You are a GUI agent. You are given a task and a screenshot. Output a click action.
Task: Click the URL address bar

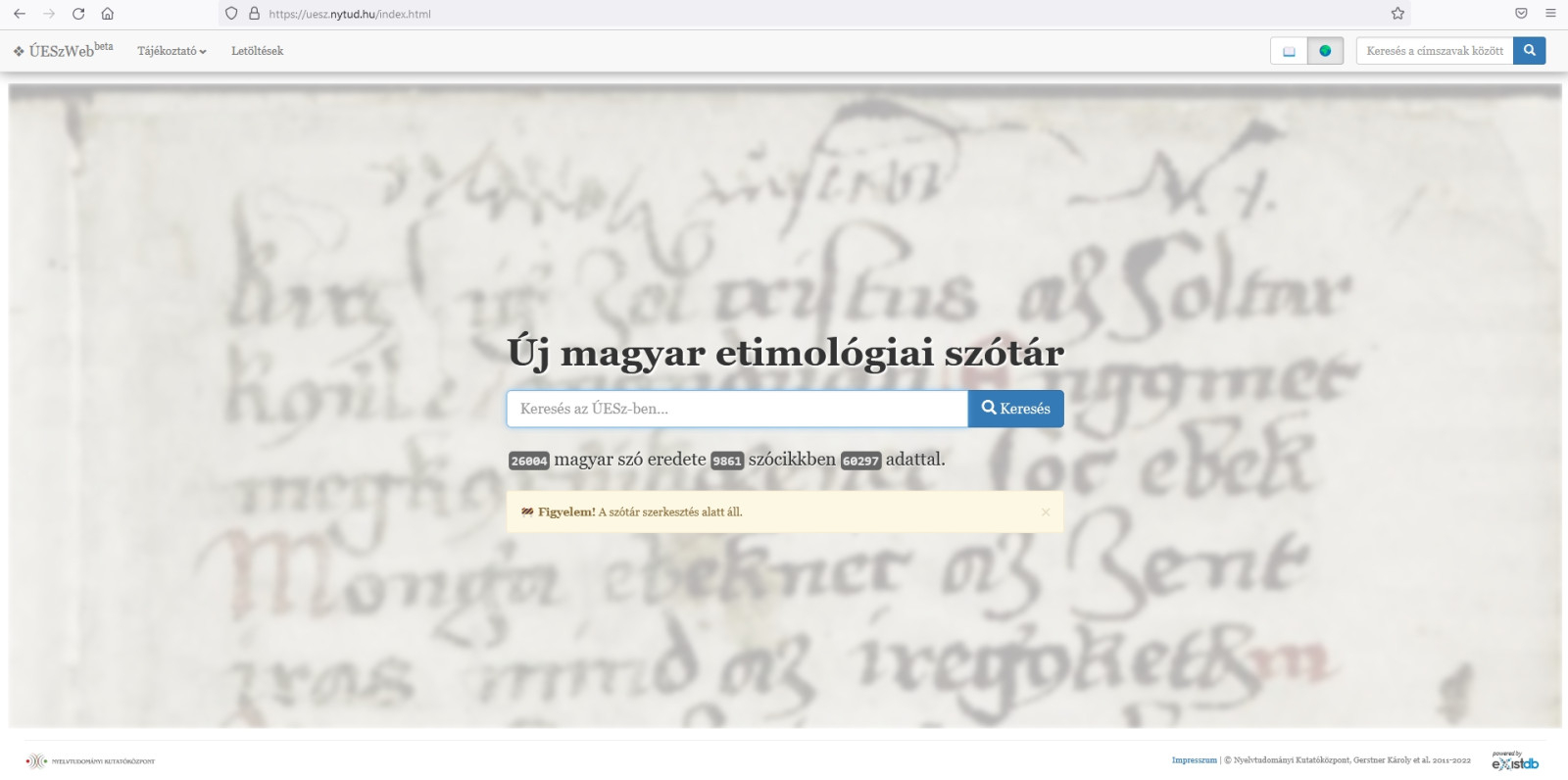pyautogui.click(x=784, y=14)
